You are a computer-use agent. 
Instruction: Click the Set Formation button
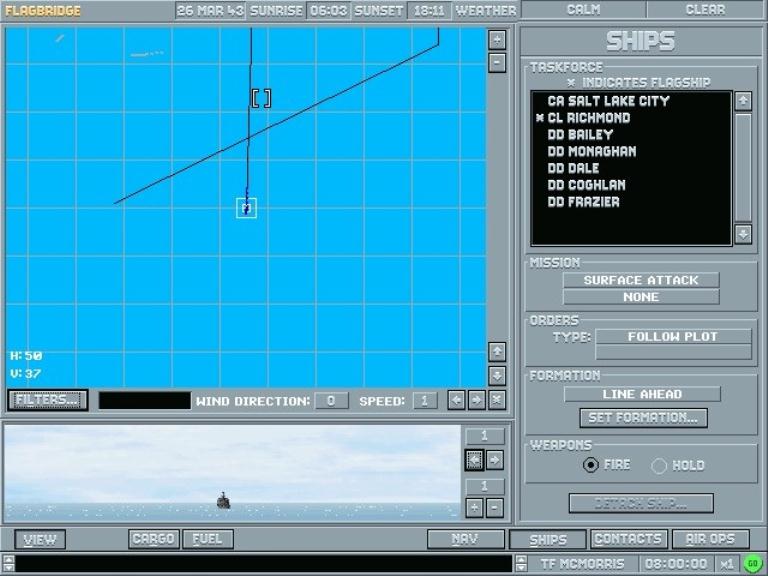point(643,417)
